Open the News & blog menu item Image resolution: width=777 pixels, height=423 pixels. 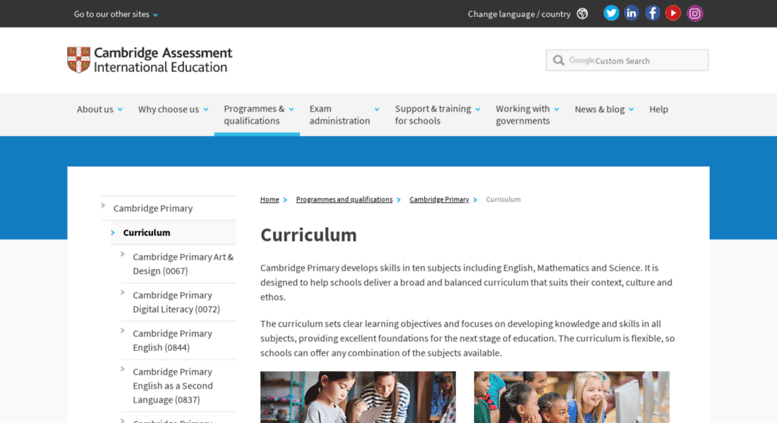coord(600,109)
